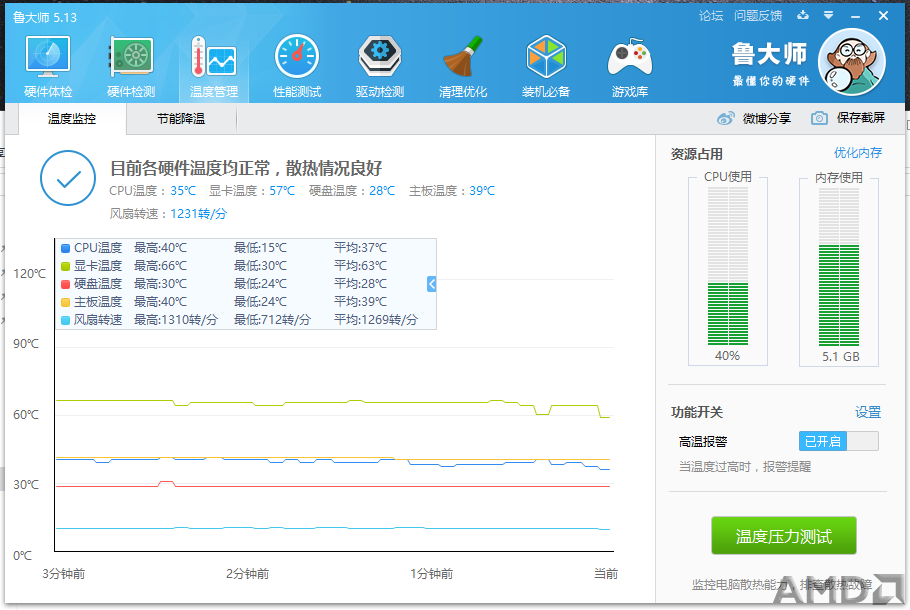Click 风扇转速 1231转/分 value
This screenshot has width=910, height=610.
(x=198, y=214)
